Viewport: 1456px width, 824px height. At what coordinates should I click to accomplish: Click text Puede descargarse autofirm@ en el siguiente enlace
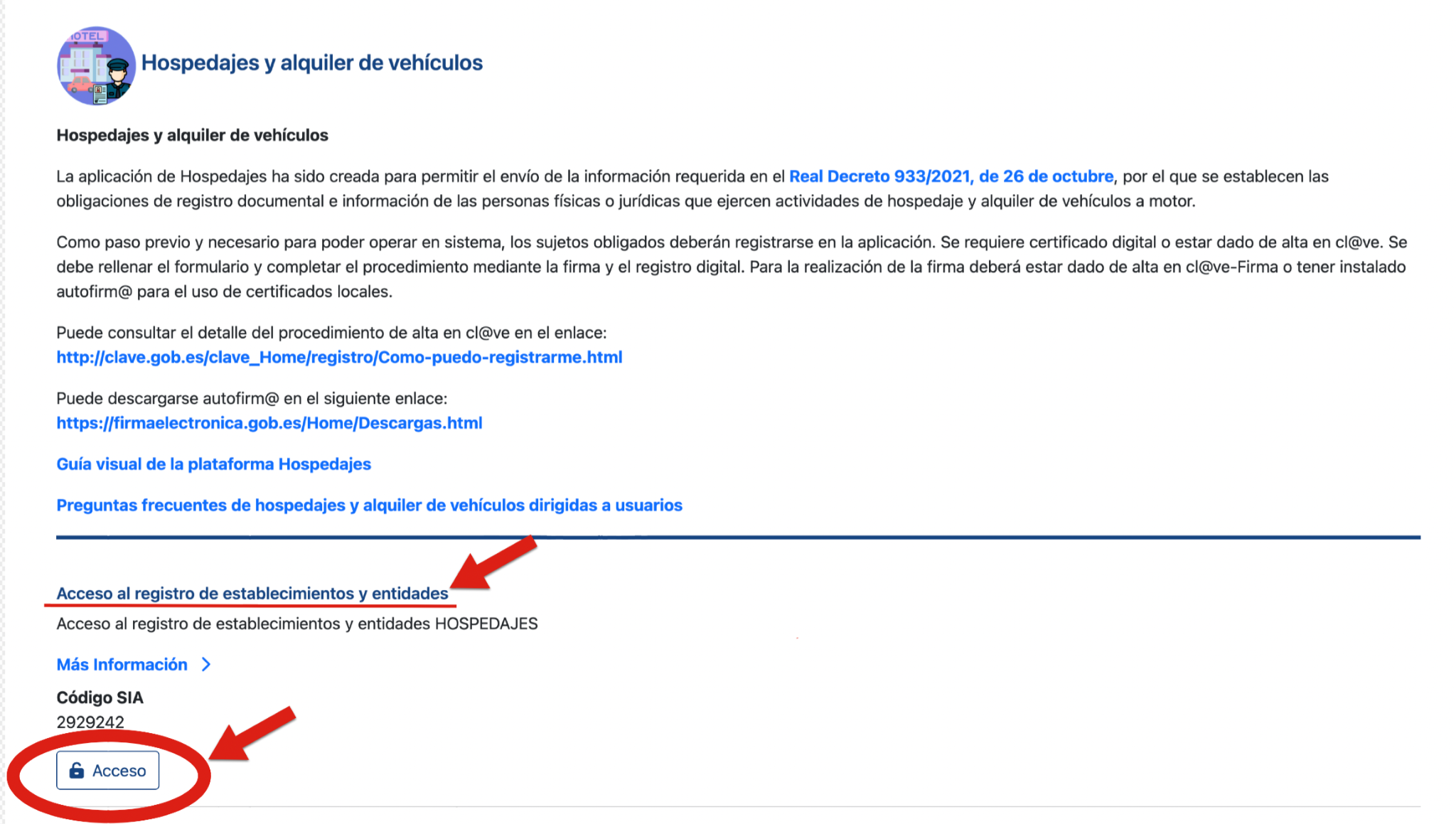[x=252, y=398]
